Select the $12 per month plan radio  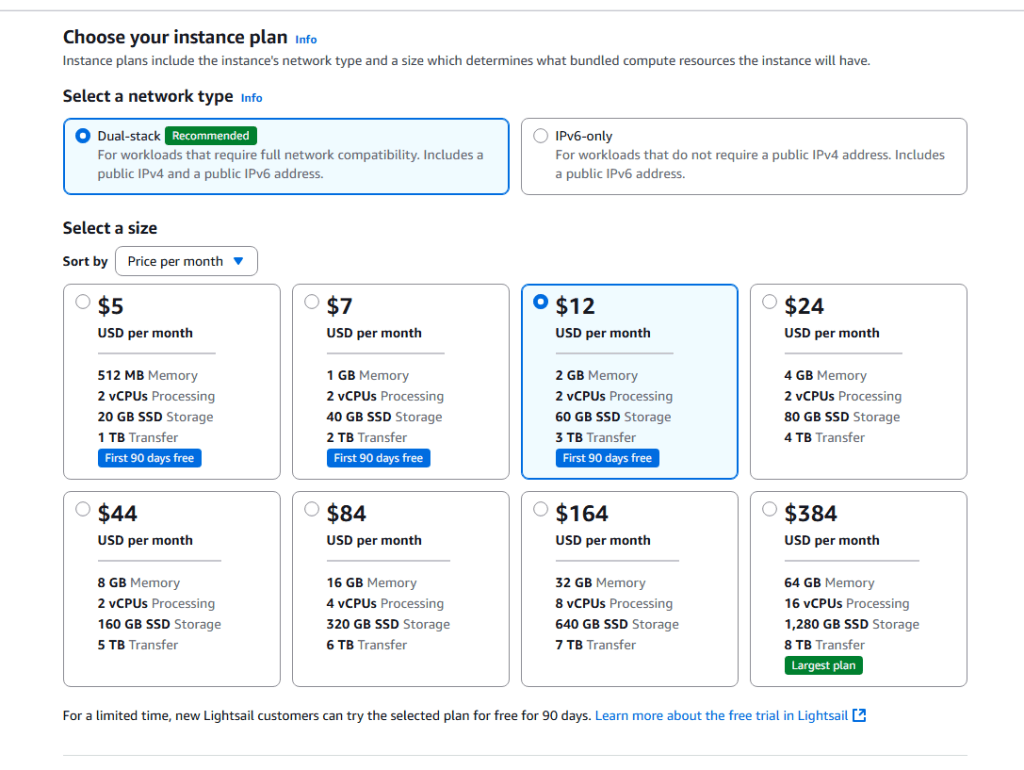(541, 302)
